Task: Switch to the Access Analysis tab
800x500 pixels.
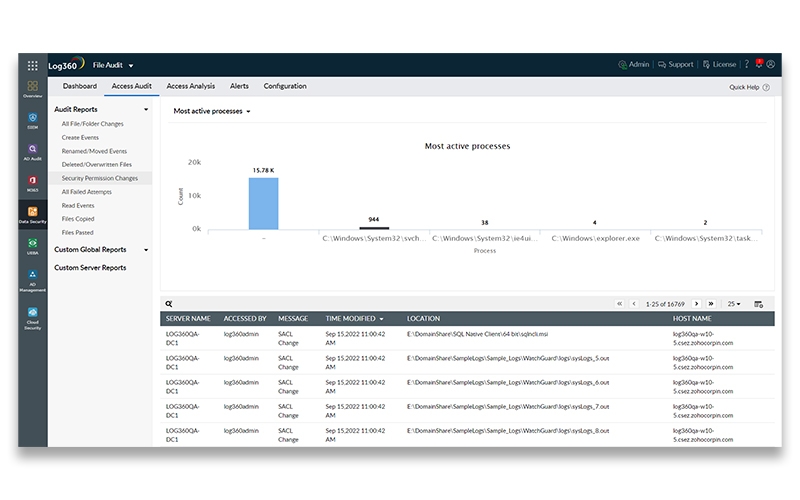Action: coord(190,87)
